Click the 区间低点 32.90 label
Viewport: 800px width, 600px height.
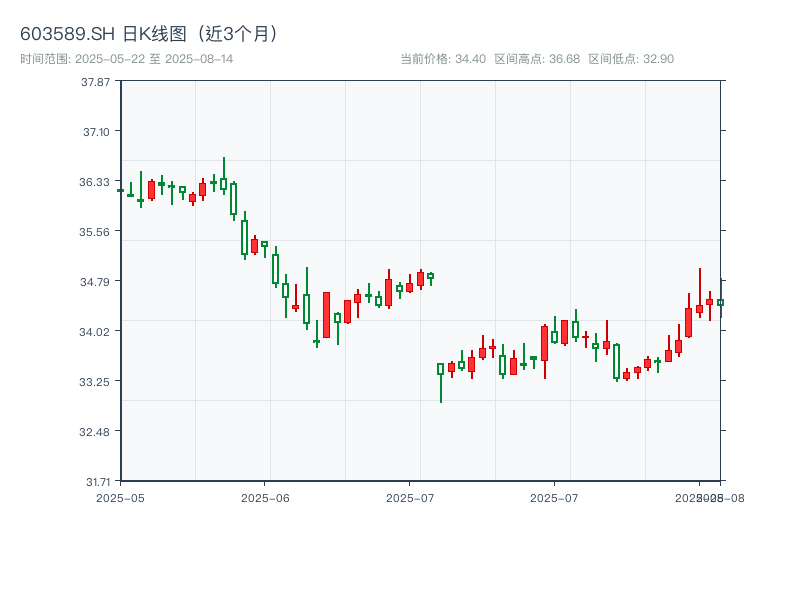point(631,59)
